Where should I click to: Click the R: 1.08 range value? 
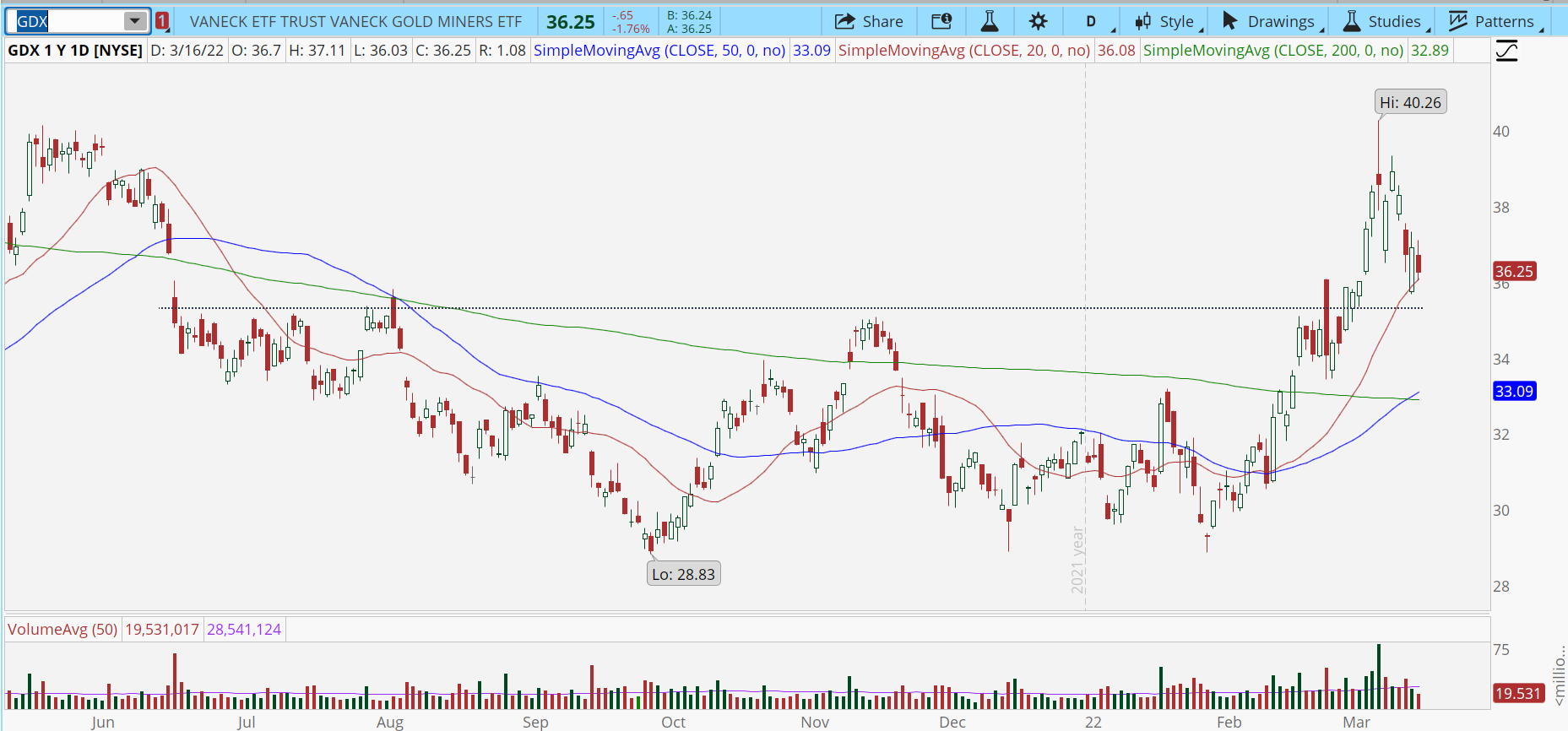click(502, 51)
